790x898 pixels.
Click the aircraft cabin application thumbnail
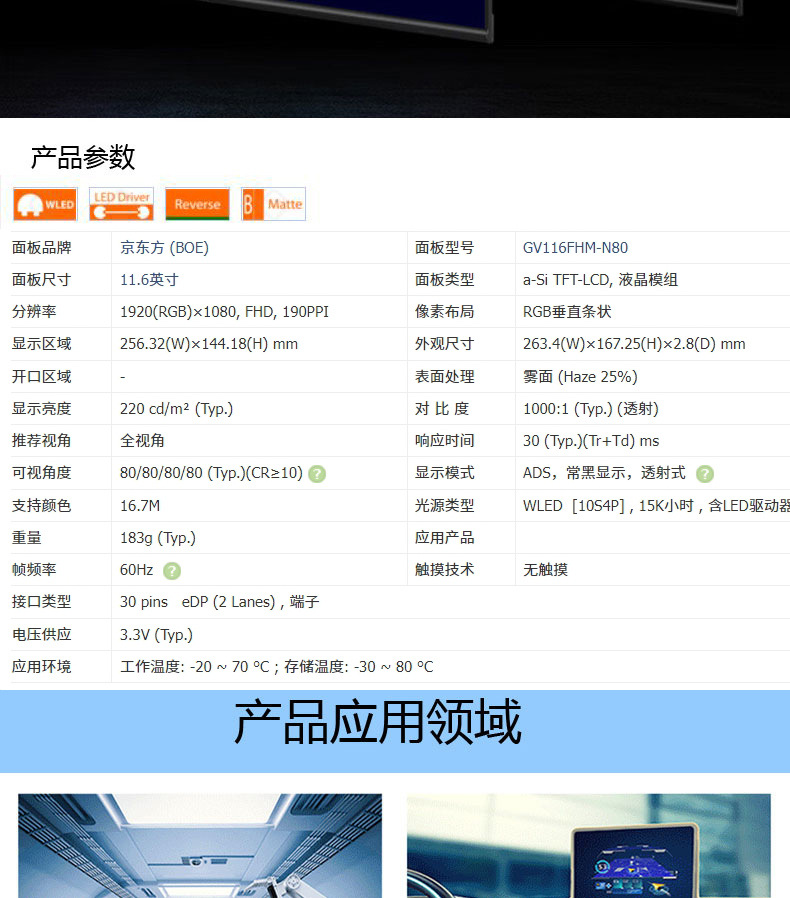point(200,845)
